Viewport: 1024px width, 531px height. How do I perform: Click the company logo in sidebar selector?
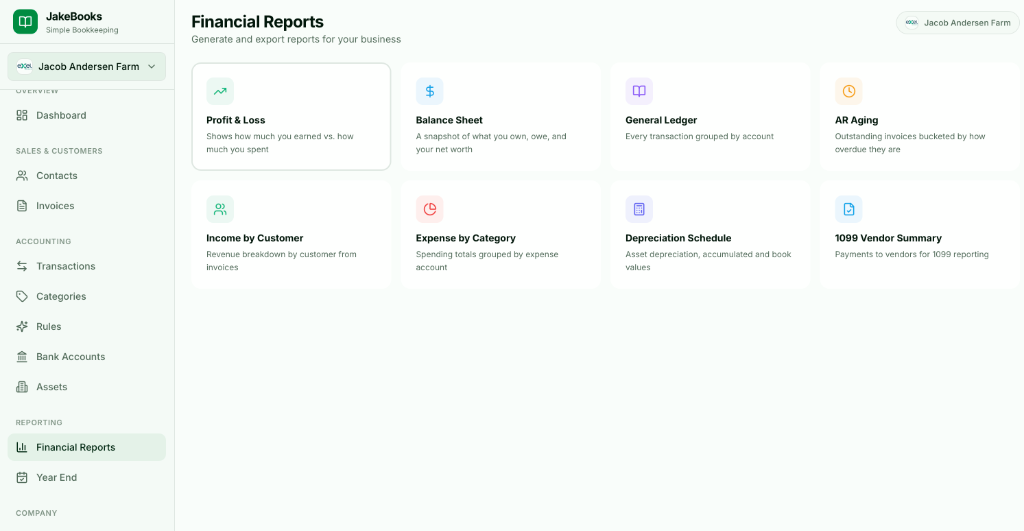25,67
